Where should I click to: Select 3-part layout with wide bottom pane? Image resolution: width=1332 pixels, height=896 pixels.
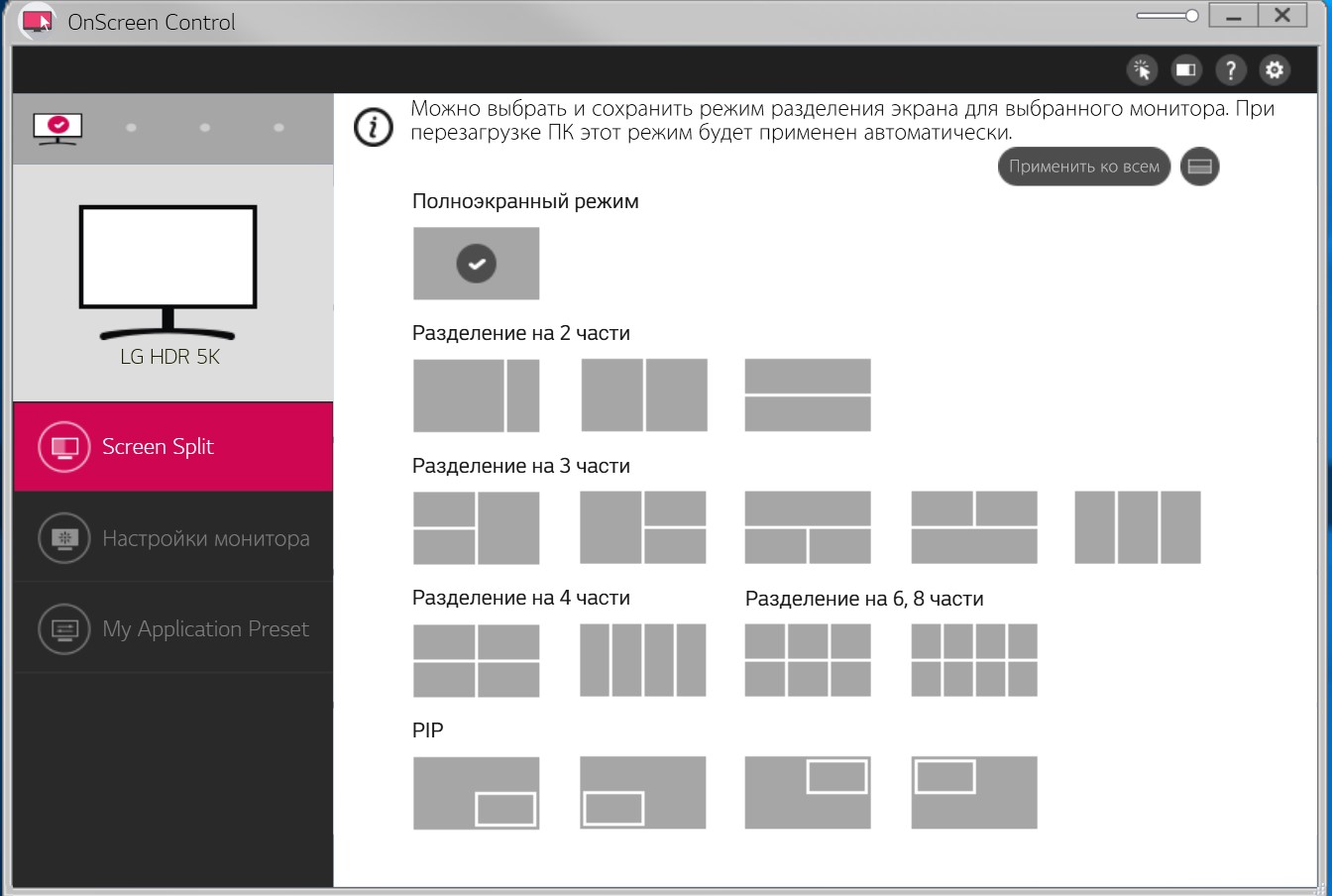(x=974, y=527)
